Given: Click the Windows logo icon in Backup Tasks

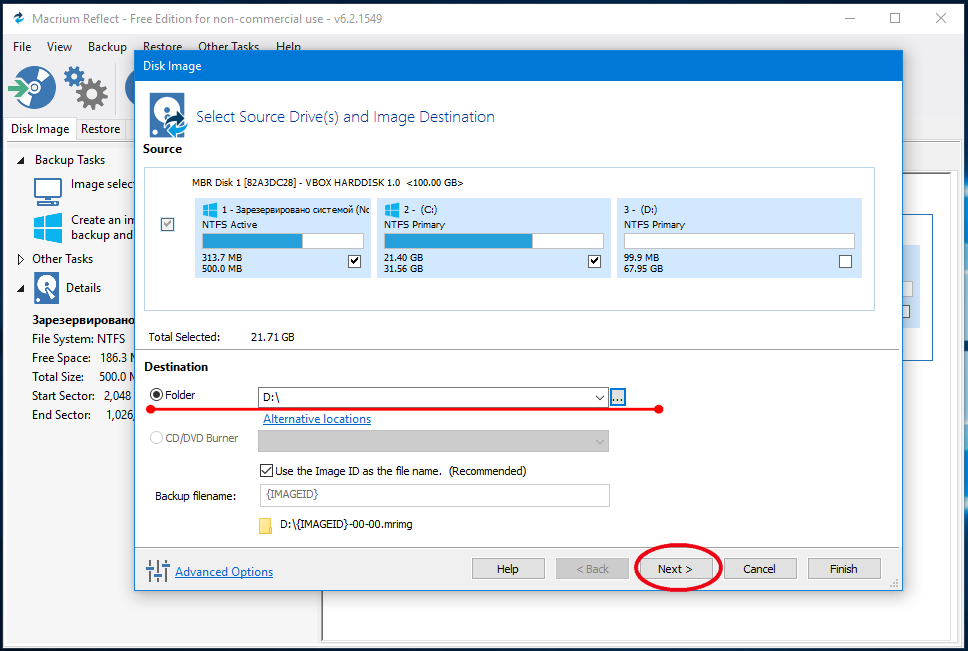Looking at the screenshot, I should (x=48, y=228).
